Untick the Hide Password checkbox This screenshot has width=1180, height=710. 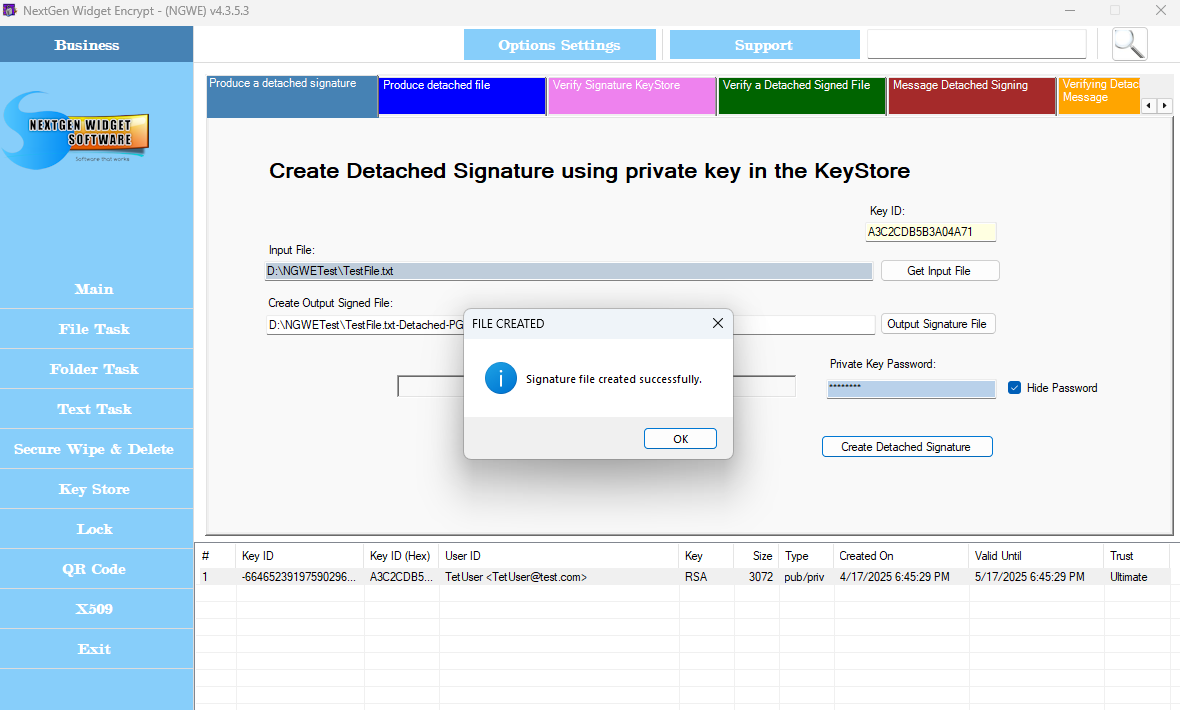point(1014,388)
